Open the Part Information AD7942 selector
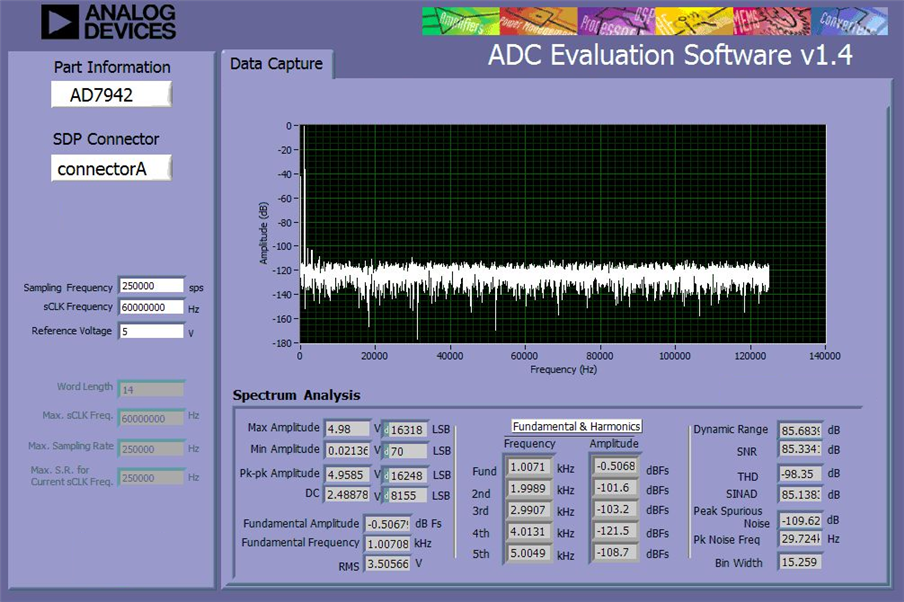904x602 pixels. point(111,95)
